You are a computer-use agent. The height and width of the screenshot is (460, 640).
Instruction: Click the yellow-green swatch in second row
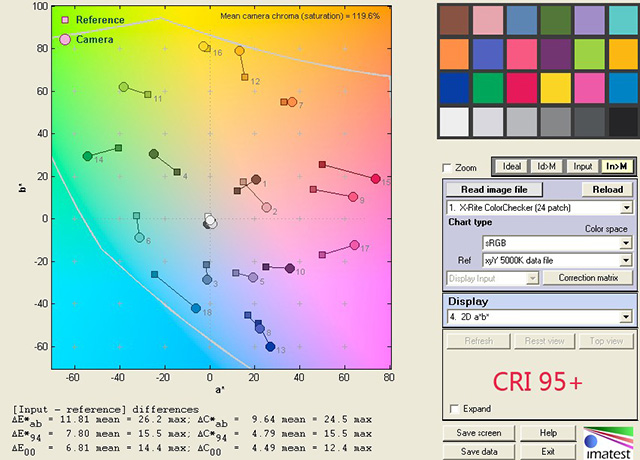(589, 54)
